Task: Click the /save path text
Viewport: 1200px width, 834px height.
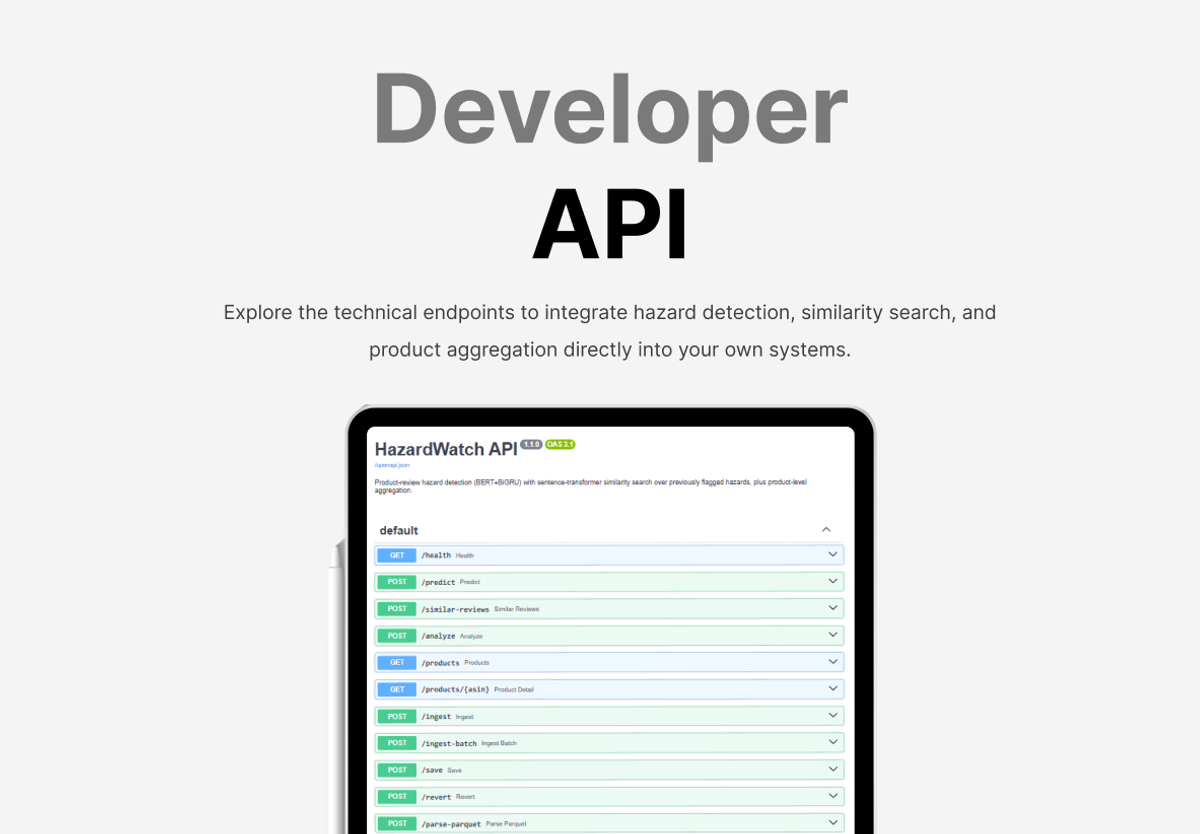Action: tap(432, 771)
